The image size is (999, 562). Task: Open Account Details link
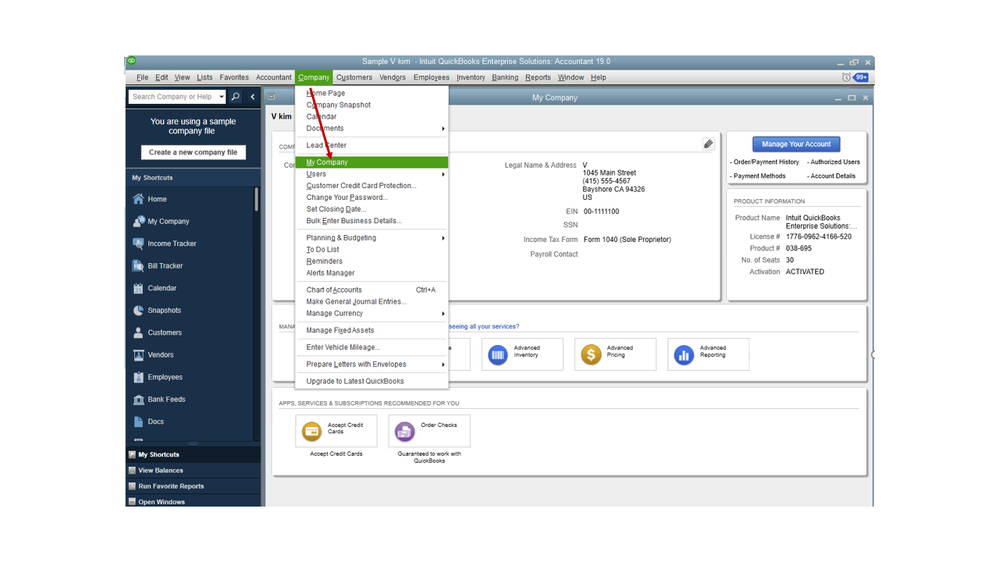(x=831, y=176)
